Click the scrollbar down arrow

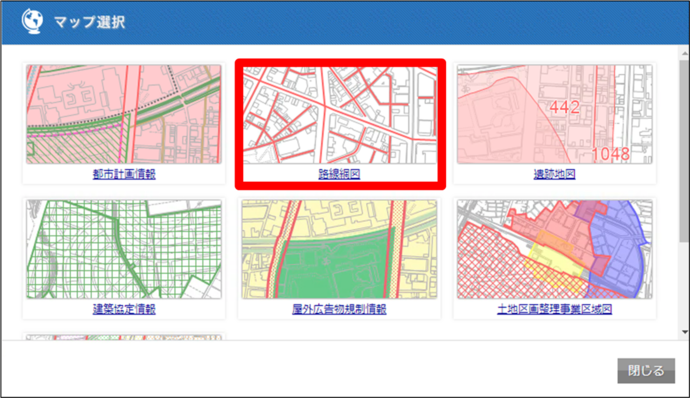click(x=685, y=332)
